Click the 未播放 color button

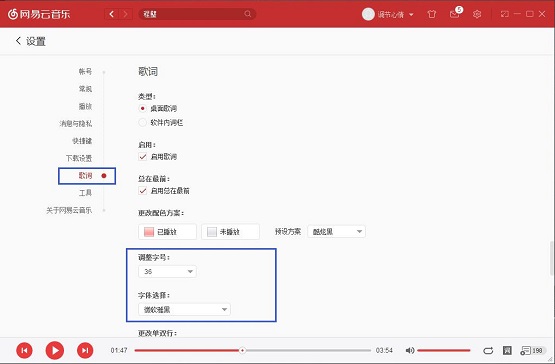coord(230,232)
